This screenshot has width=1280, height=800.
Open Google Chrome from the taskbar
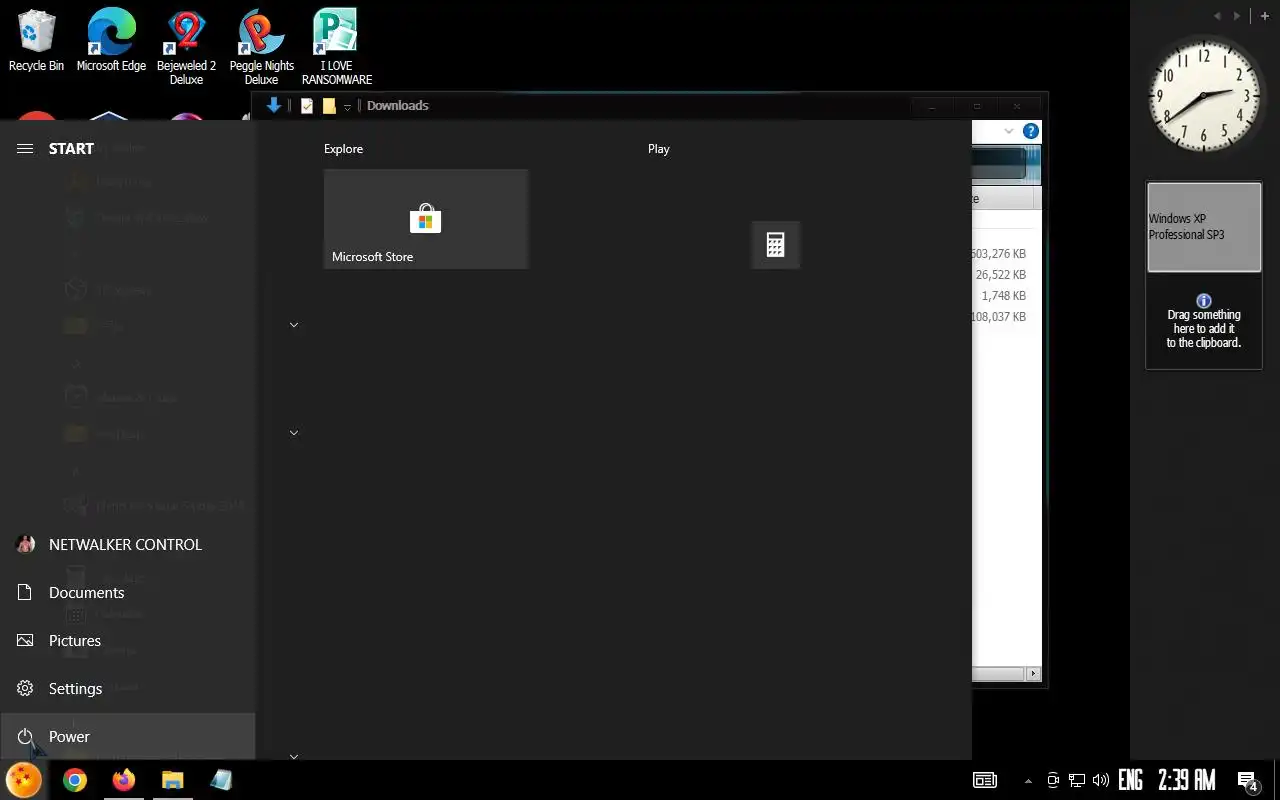coord(75,780)
